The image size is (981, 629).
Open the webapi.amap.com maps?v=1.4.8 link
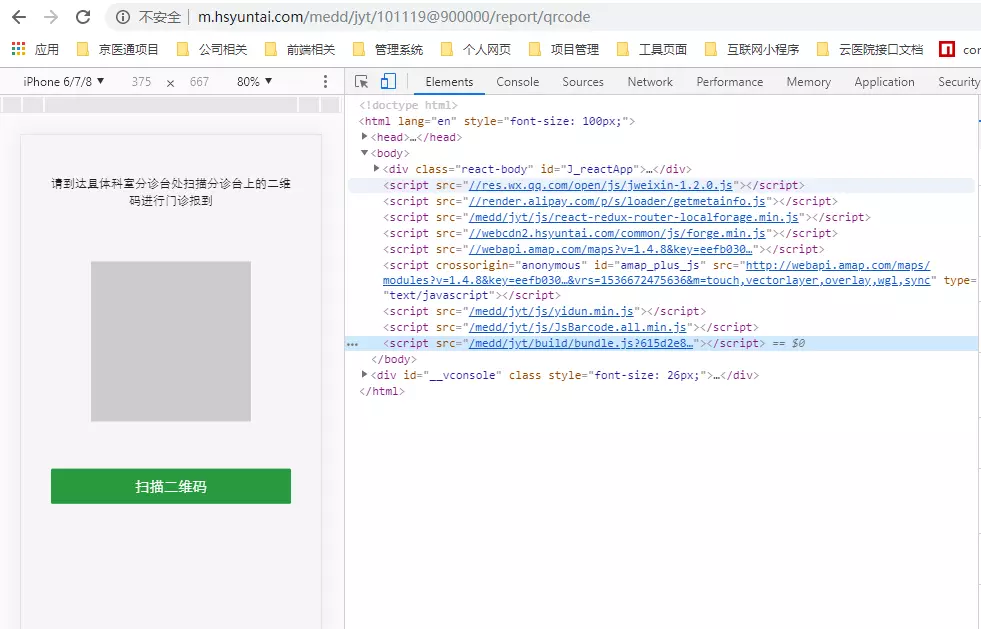coord(611,249)
